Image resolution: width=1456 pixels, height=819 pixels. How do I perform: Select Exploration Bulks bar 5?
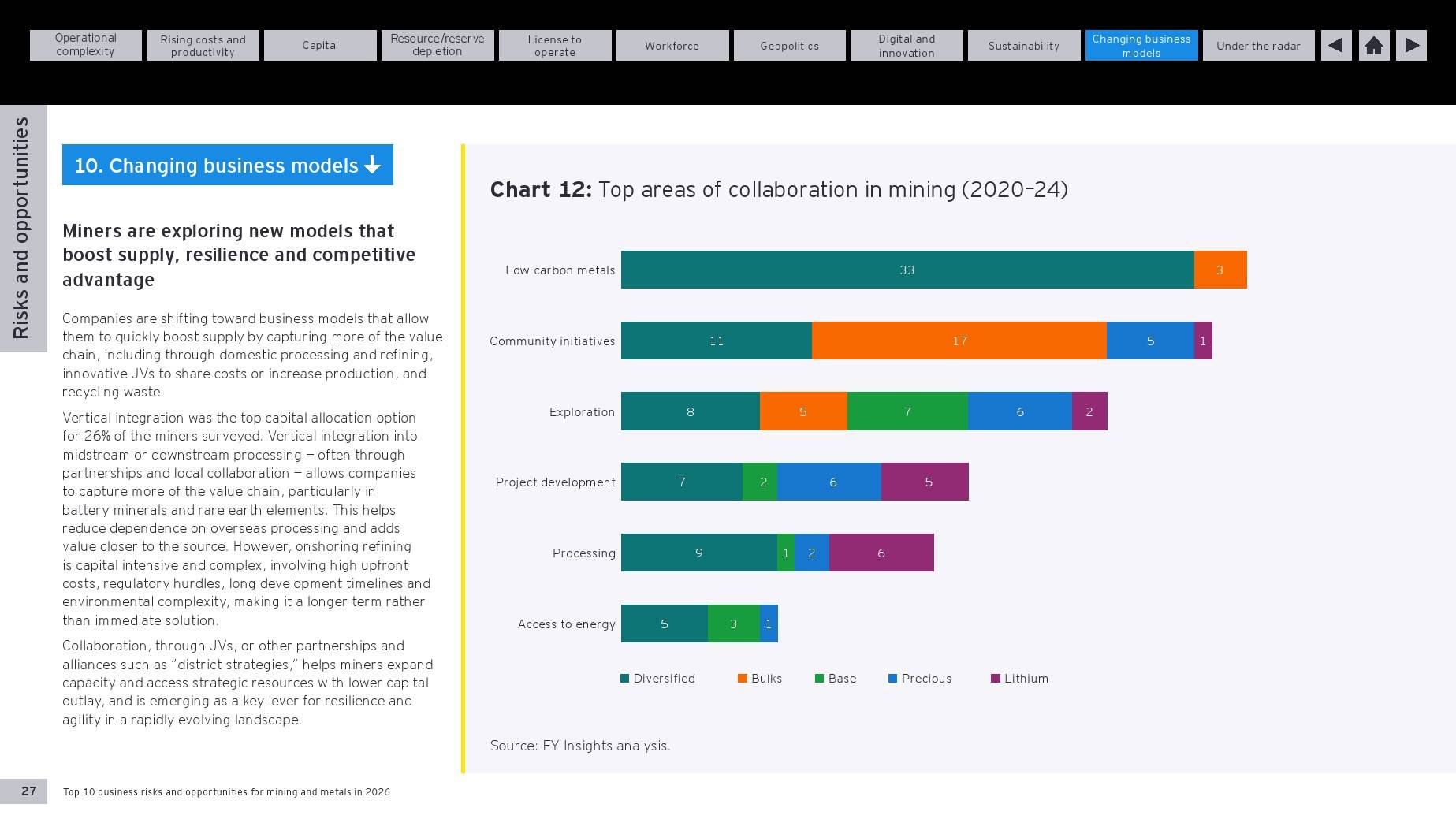click(803, 411)
